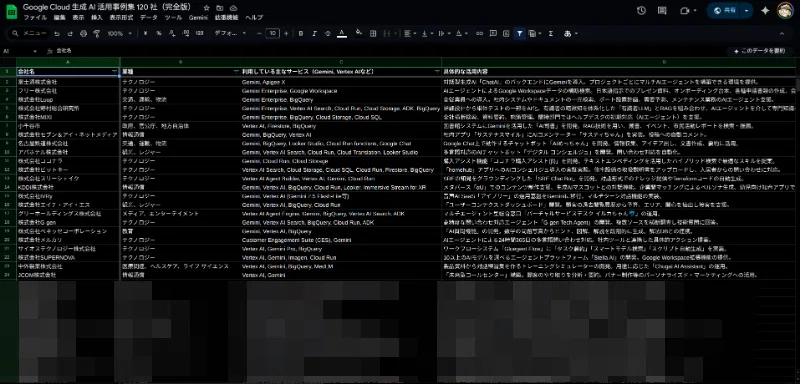The height and width of the screenshot is (384, 800).
Task: Open the 挿入 menu
Action: [x=96, y=17]
